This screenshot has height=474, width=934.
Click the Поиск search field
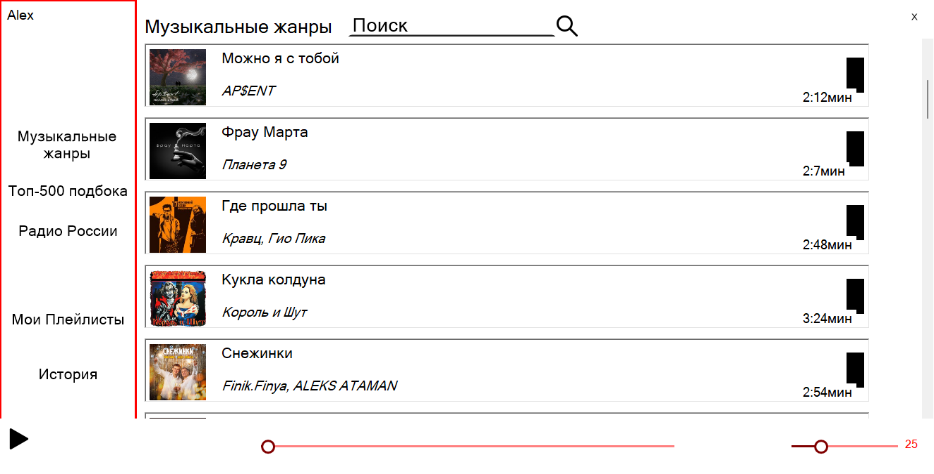(452, 26)
